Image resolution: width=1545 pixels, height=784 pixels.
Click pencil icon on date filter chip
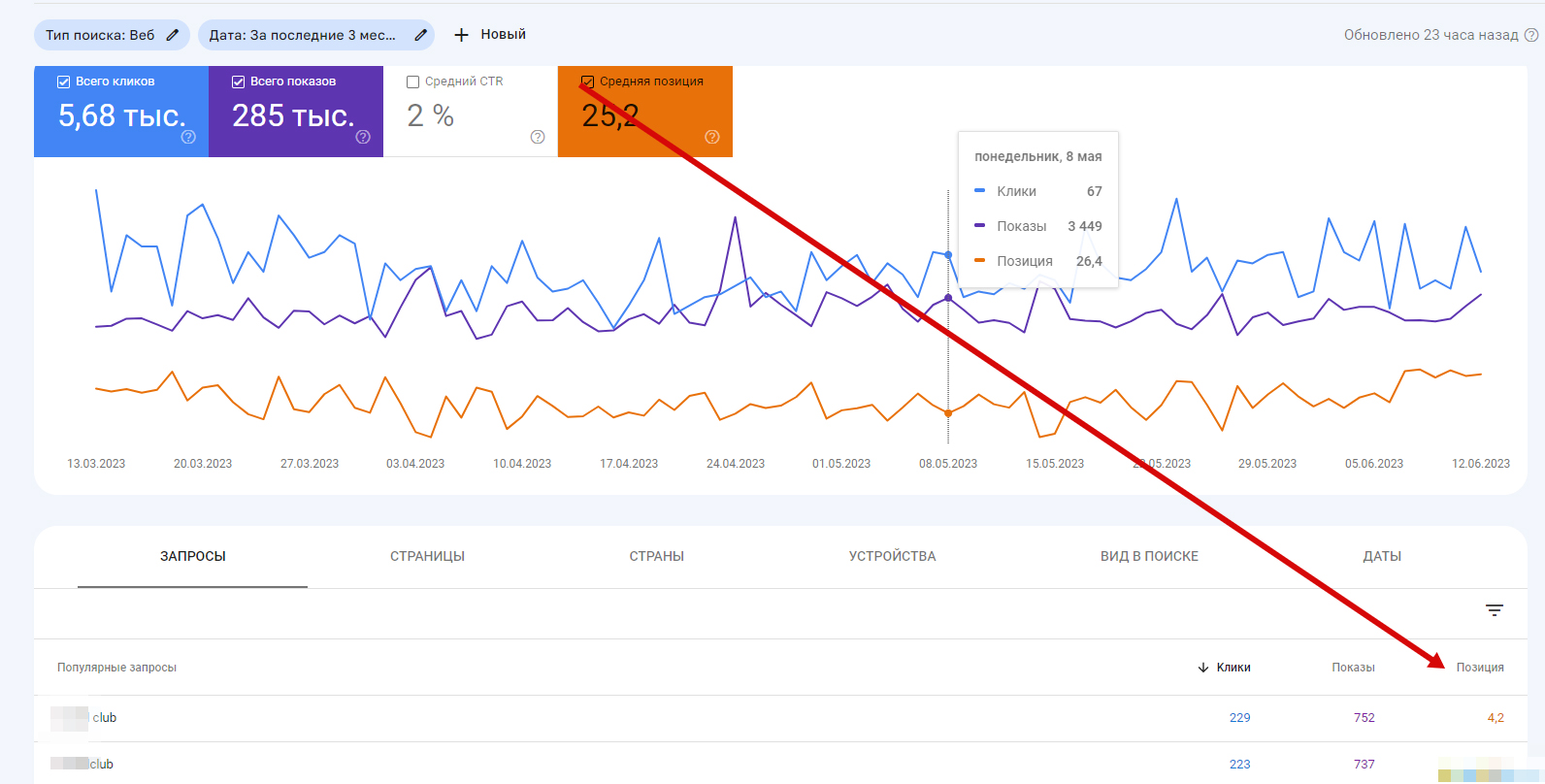tap(420, 35)
